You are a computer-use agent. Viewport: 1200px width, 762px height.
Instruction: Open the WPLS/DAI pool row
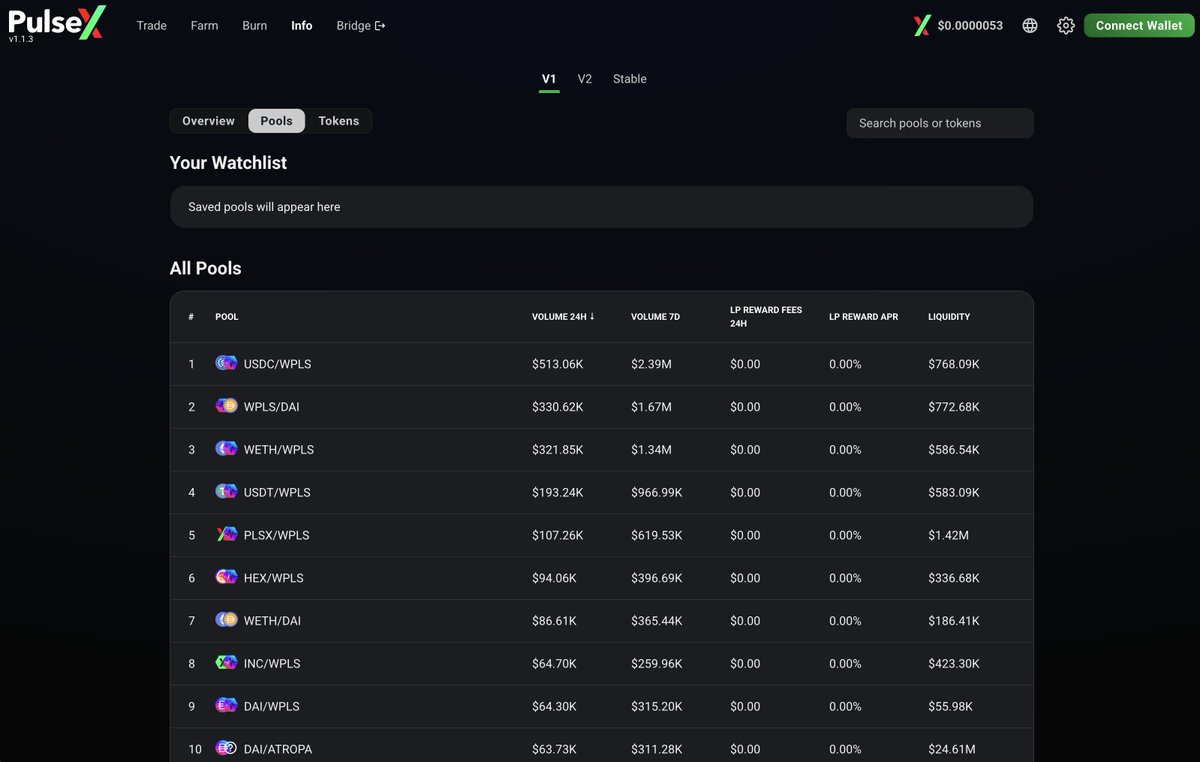click(x=601, y=407)
